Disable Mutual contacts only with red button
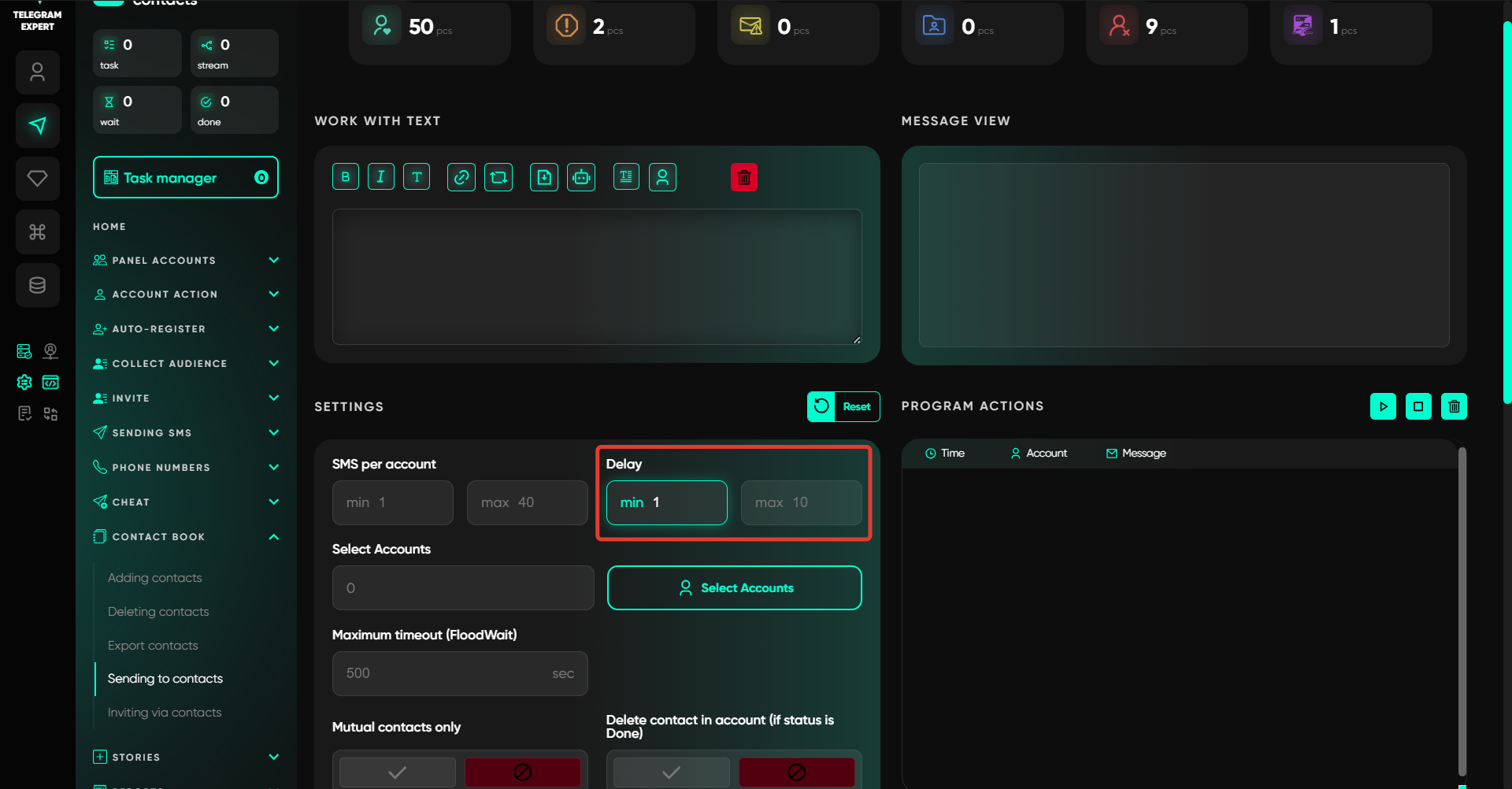 click(522, 772)
